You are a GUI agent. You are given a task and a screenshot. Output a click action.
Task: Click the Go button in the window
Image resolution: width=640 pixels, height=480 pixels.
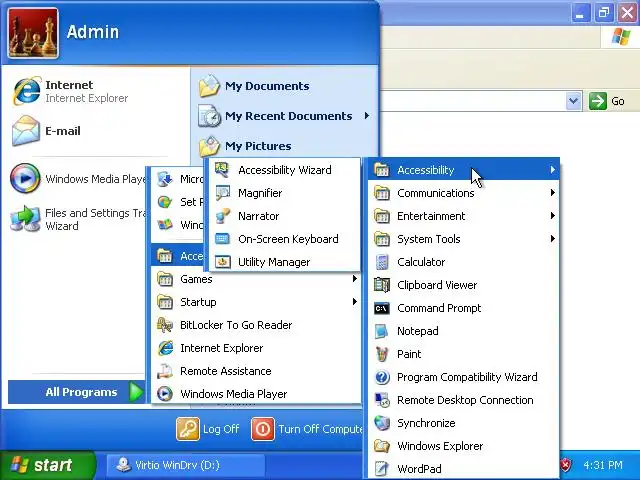(607, 101)
